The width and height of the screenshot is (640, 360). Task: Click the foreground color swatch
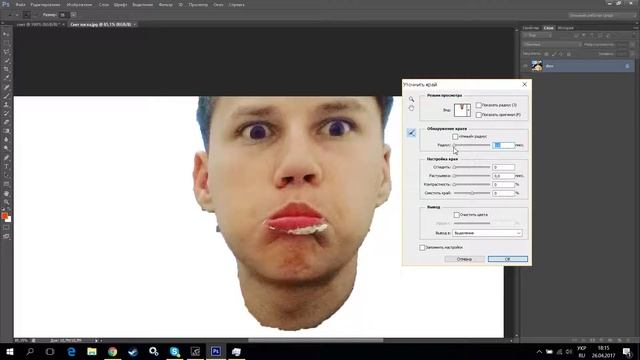(x=4, y=216)
